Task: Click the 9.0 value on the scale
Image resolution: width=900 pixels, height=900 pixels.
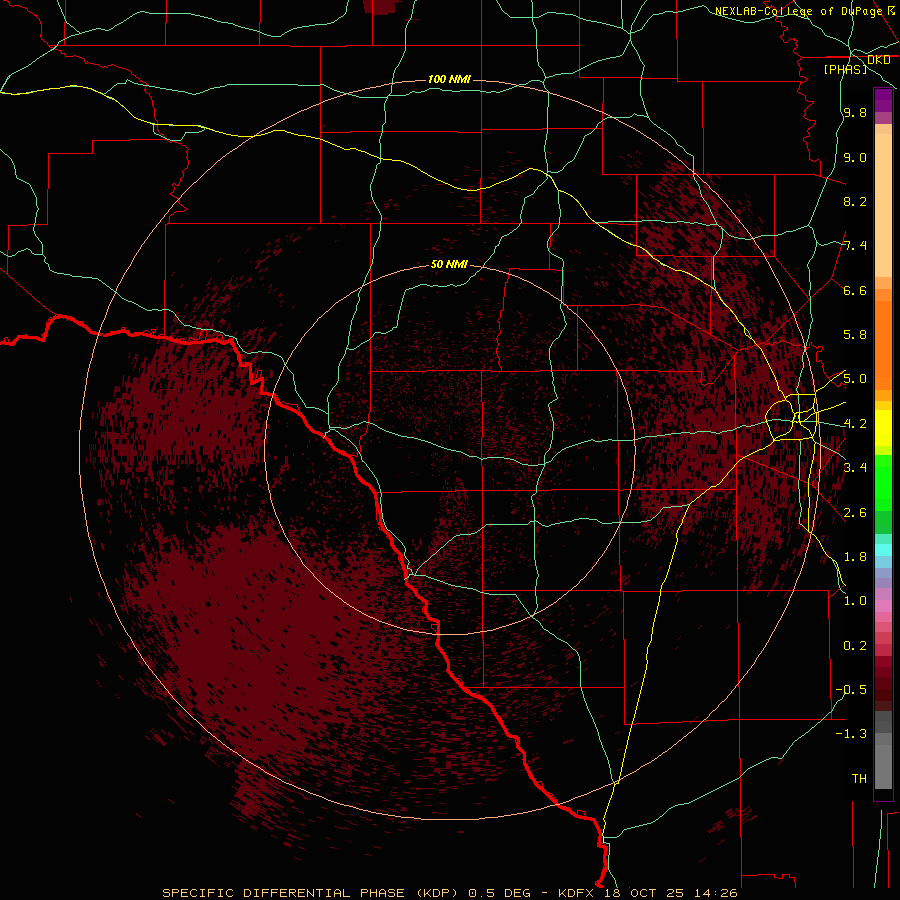Action: click(855, 157)
